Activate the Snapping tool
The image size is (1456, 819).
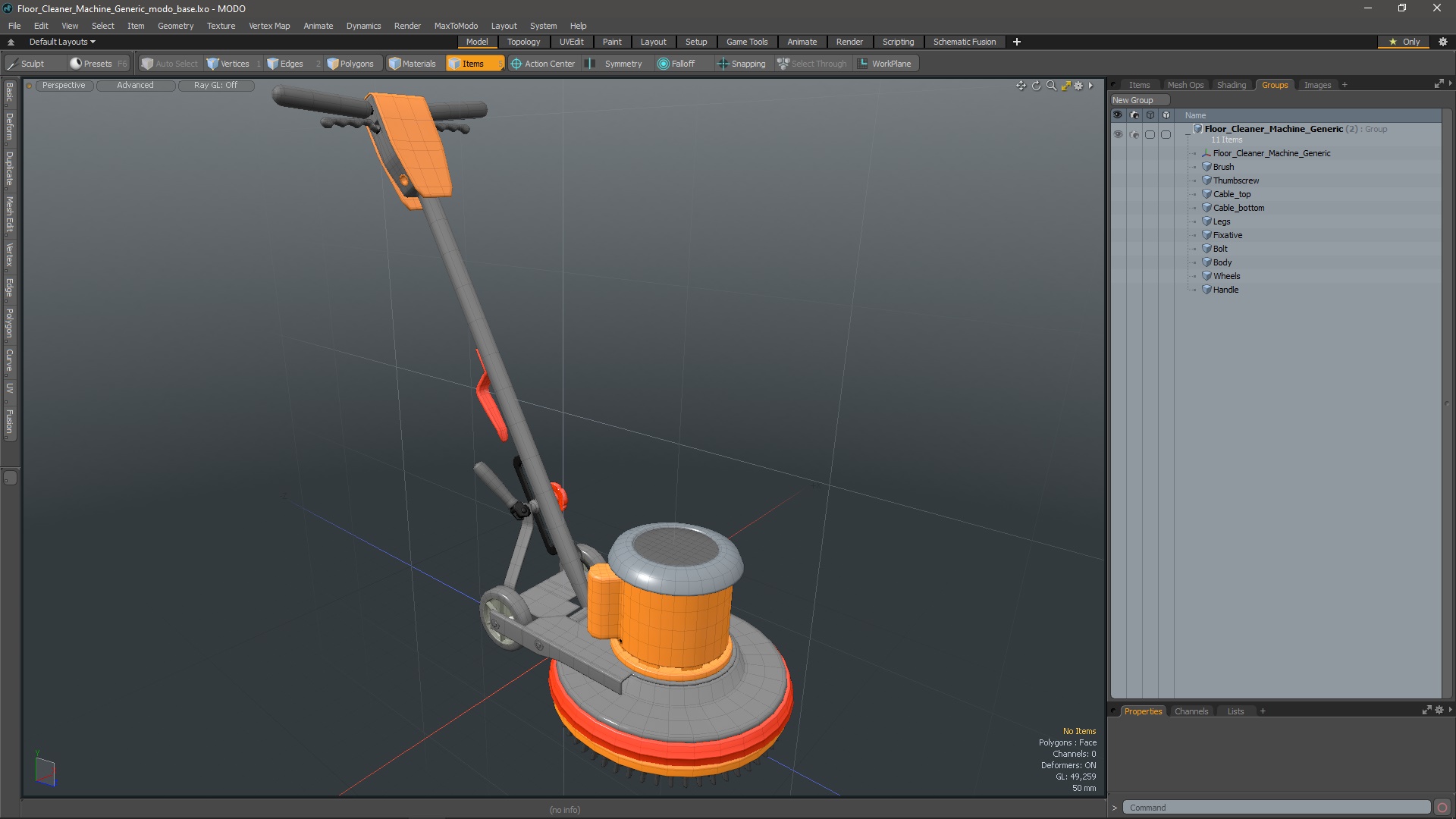point(742,64)
